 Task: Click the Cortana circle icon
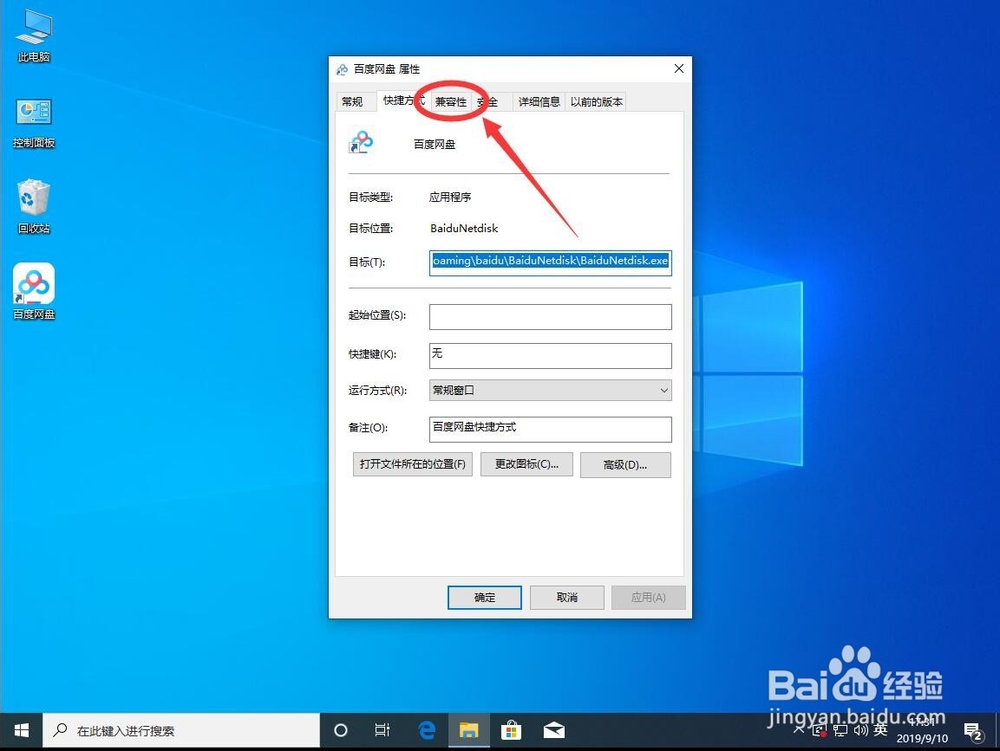coord(340,730)
